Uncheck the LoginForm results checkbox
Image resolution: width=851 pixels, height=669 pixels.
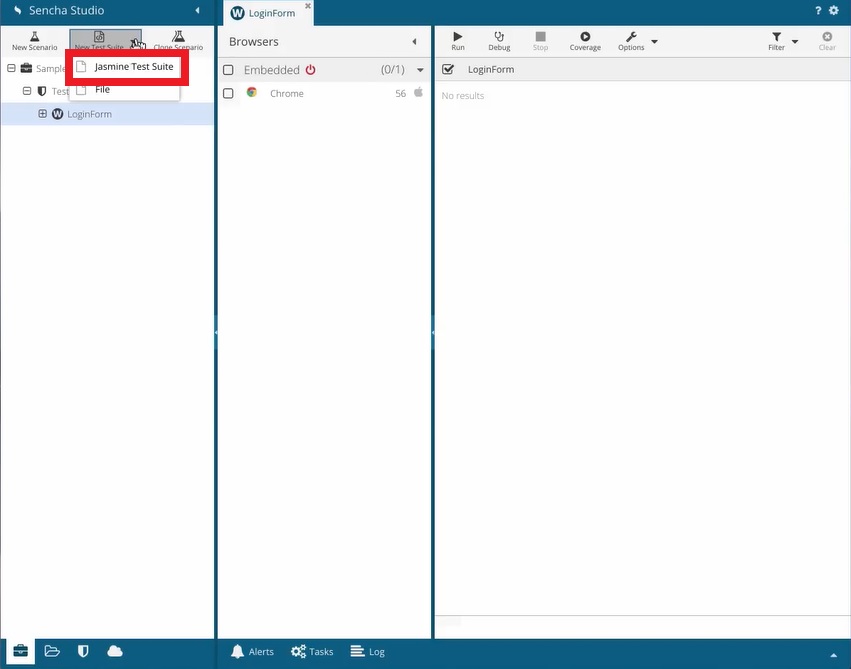coord(448,69)
